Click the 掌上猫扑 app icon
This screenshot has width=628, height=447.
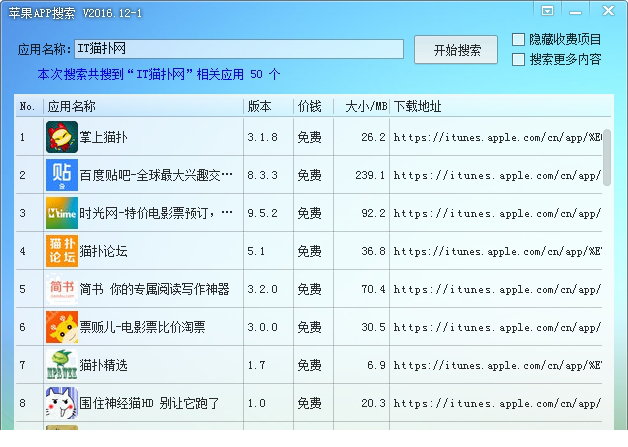tap(62, 137)
